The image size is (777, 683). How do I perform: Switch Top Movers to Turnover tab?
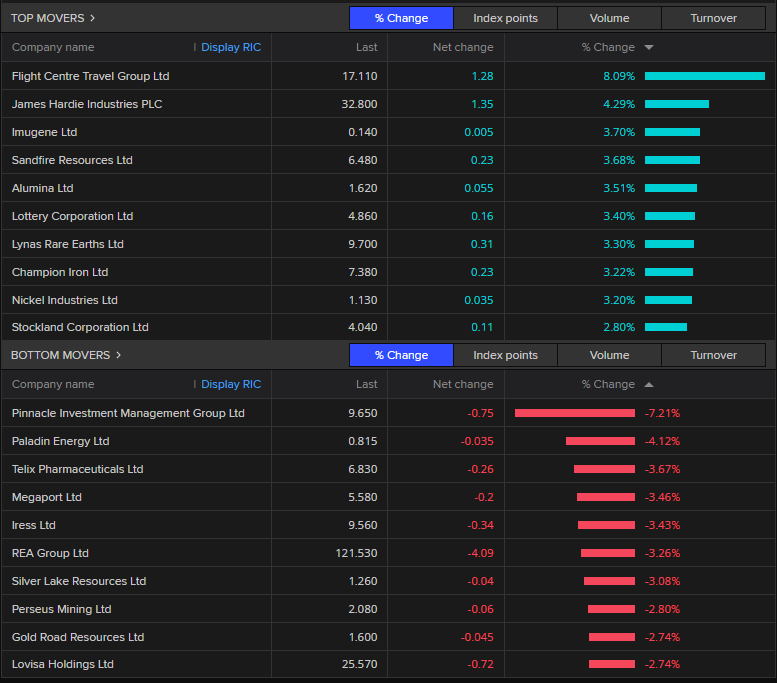[x=714, y=18]
